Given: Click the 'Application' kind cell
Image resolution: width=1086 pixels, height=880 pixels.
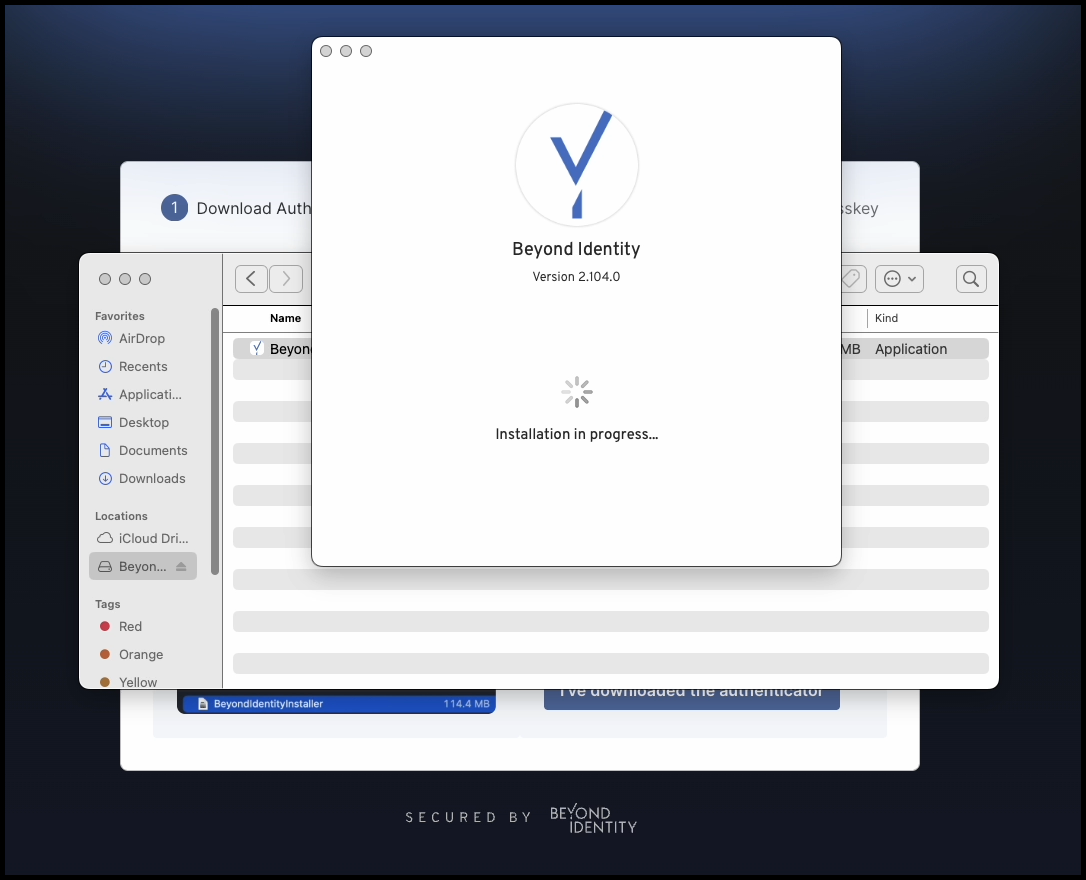Looking at the screenshot, I should [910, 349].
